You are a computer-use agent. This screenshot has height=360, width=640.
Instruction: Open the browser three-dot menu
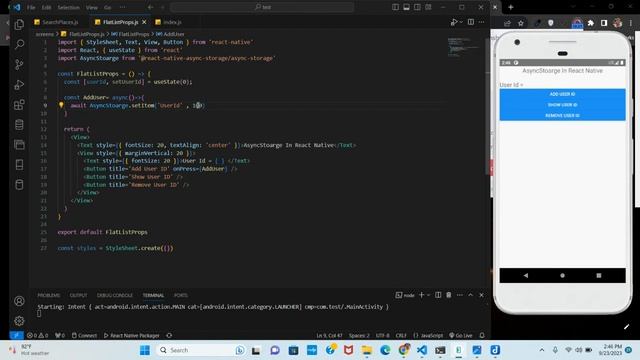coord(631,23)
